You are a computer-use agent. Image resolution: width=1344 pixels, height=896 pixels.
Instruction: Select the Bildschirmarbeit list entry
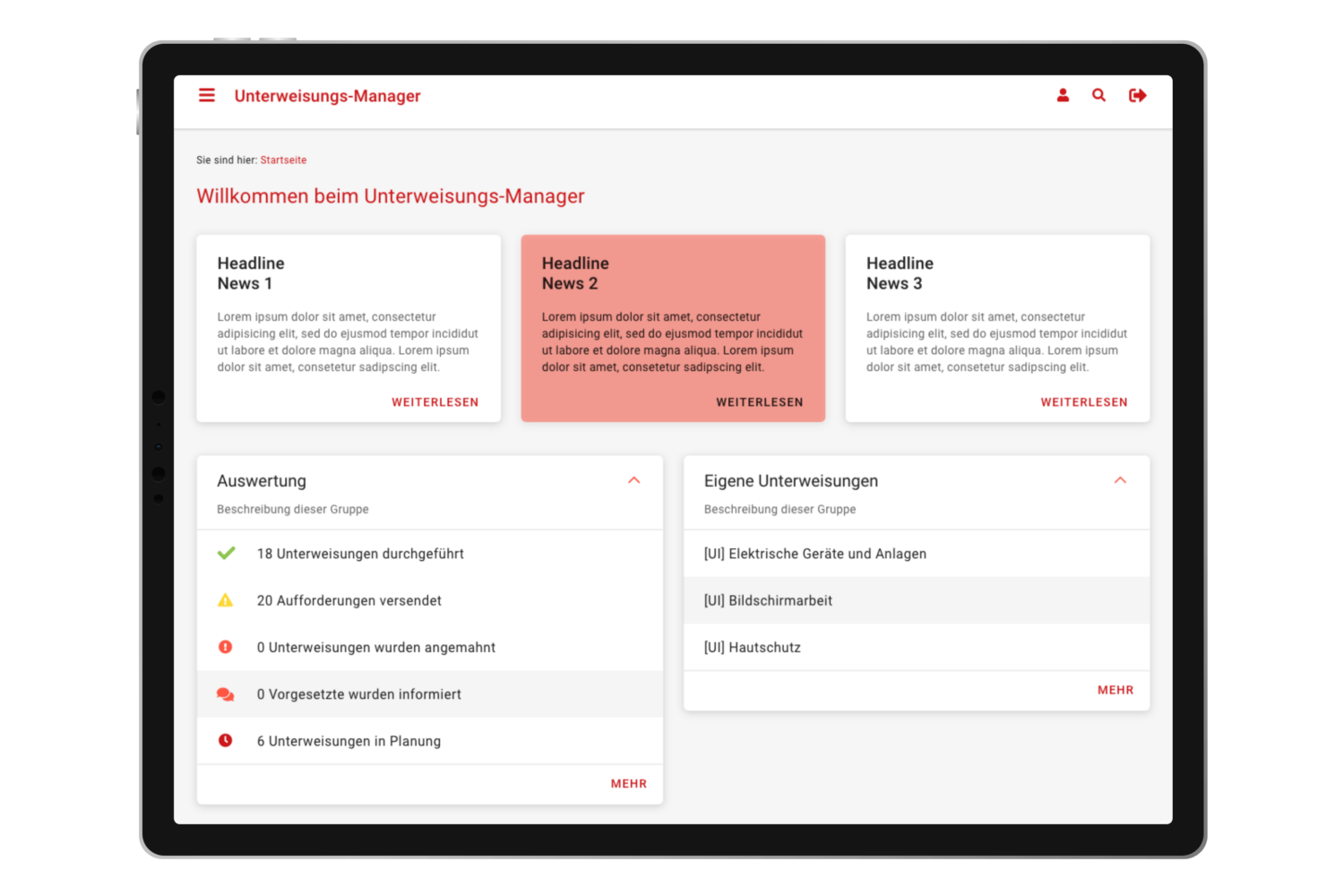click(768, 600)
